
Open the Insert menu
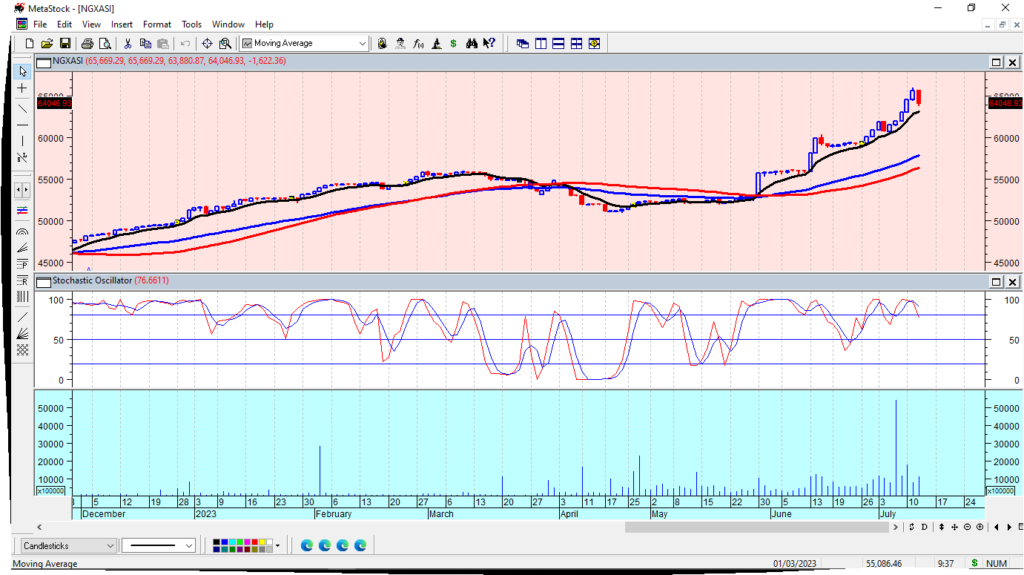click(x=122, y=24)
